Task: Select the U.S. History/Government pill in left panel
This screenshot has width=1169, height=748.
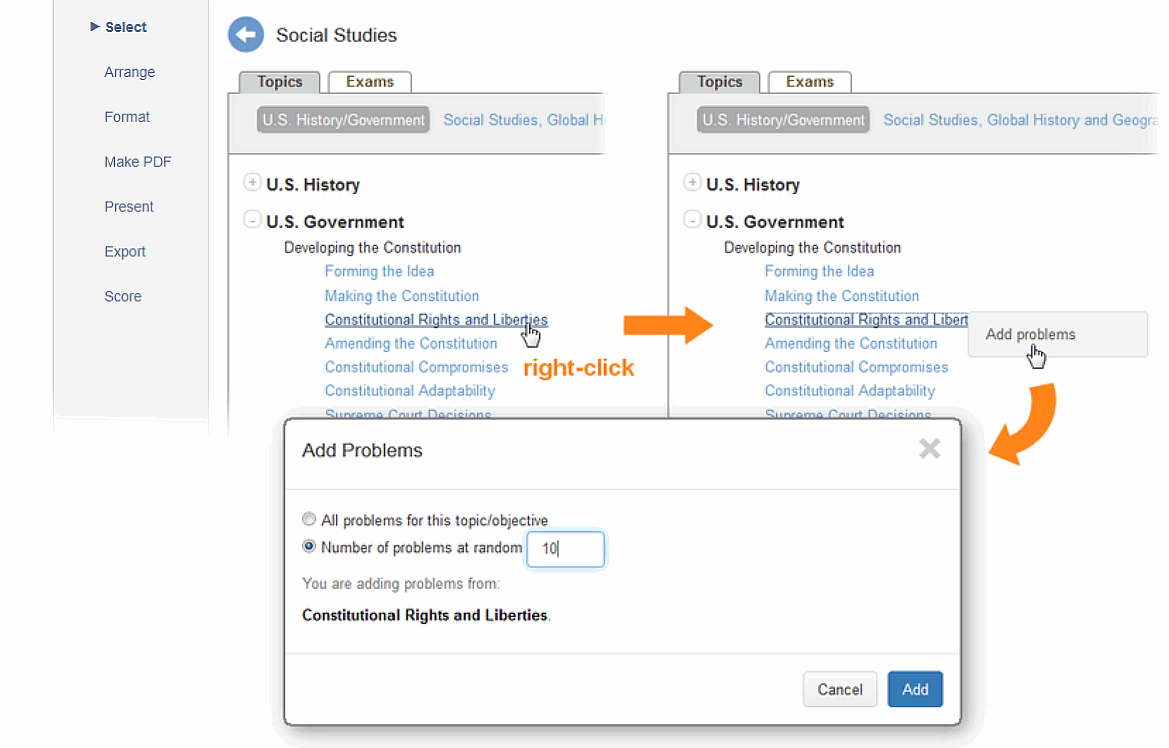Action: coord(343,120)
